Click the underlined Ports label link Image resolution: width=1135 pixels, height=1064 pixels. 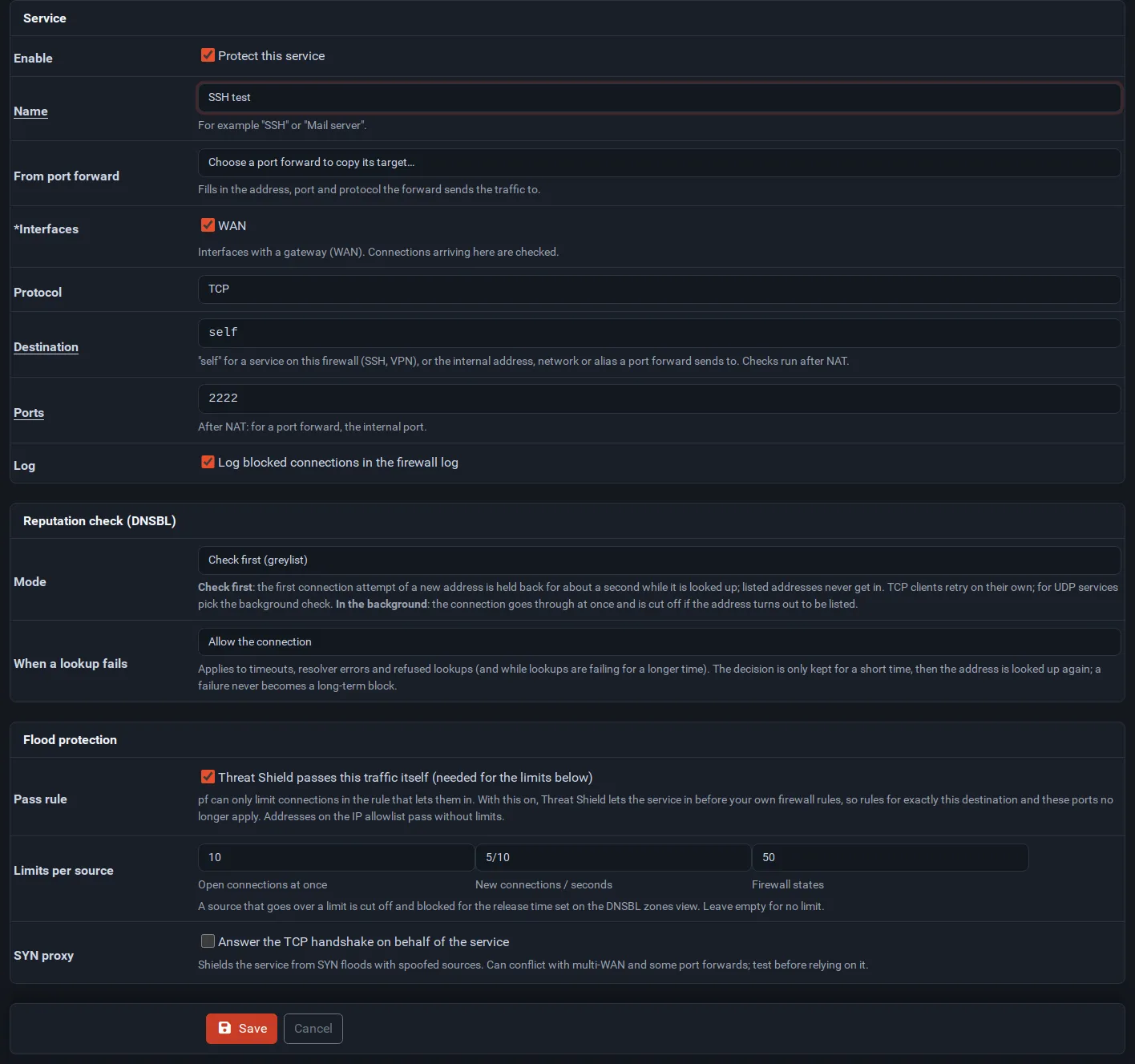pyautogui.click(x=29, y=413)
